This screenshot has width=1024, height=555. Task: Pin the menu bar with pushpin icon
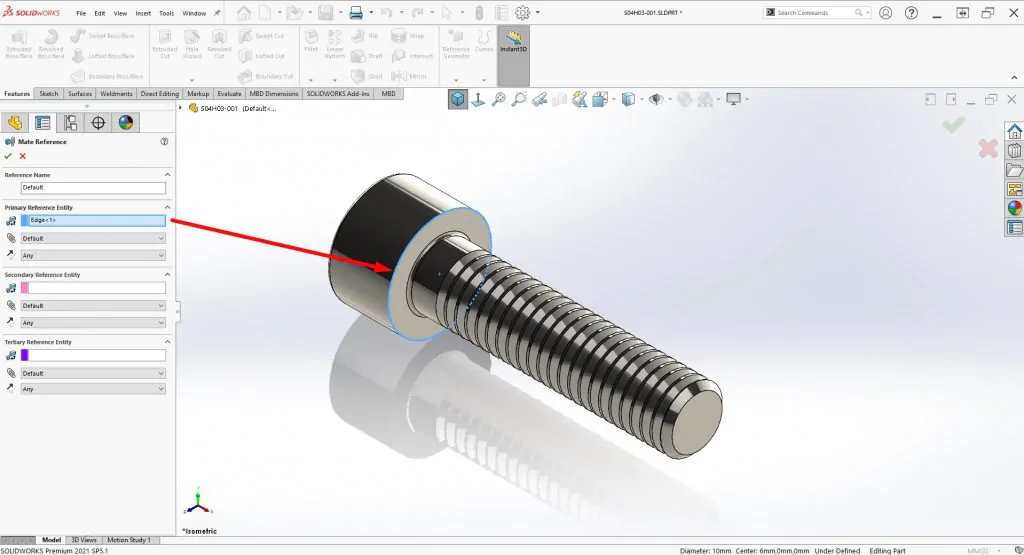coord(217,13)
